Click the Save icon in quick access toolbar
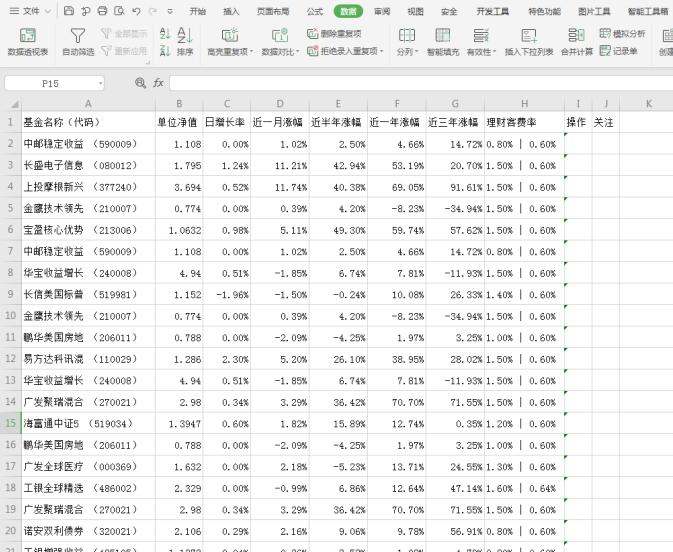 [69, 11]
